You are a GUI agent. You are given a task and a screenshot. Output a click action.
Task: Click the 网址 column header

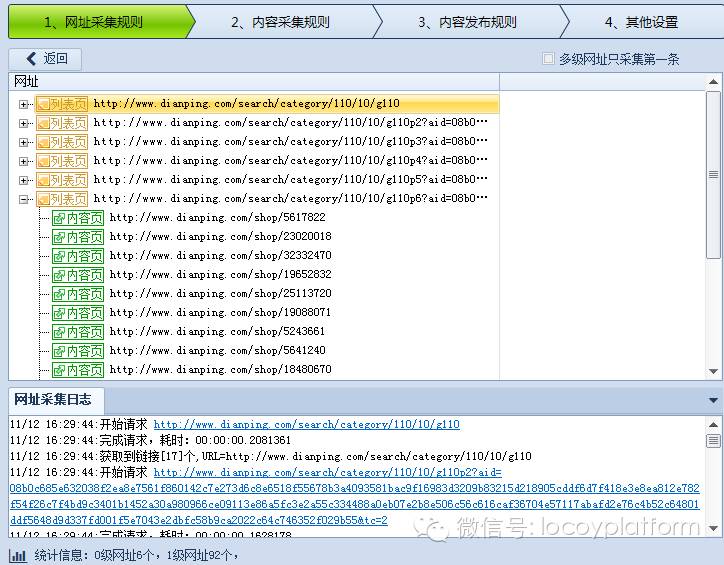254,81
